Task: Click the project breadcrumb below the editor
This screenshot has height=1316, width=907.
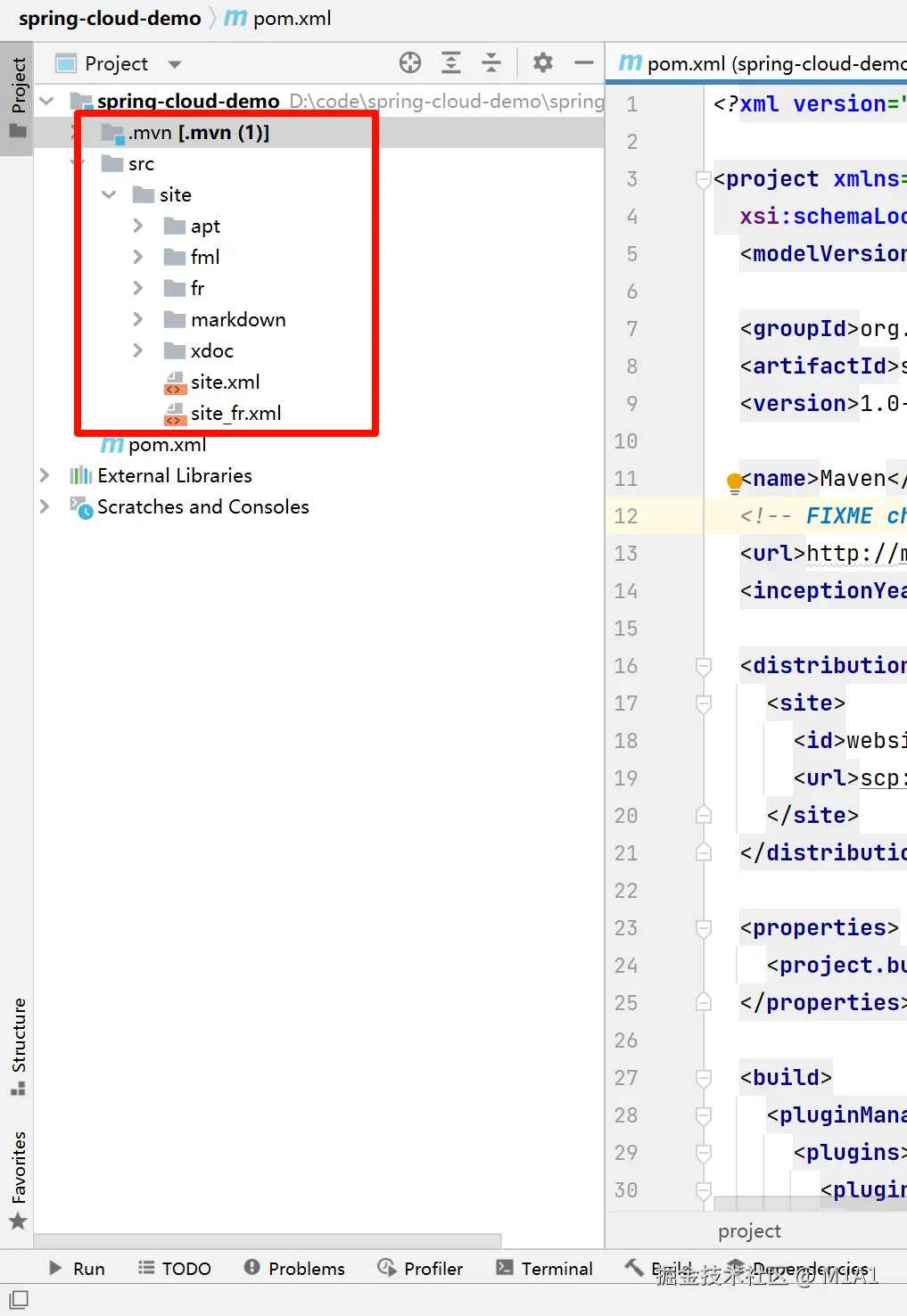Action: pos(749,1231)
